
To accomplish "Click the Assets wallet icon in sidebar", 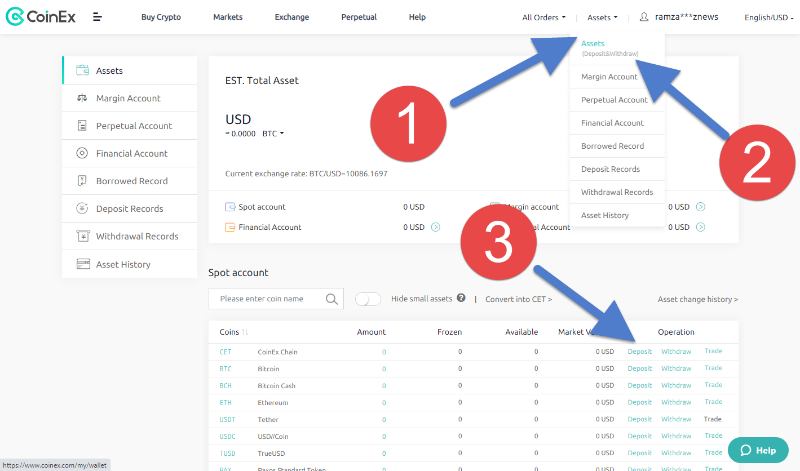I will pos(82,70).
